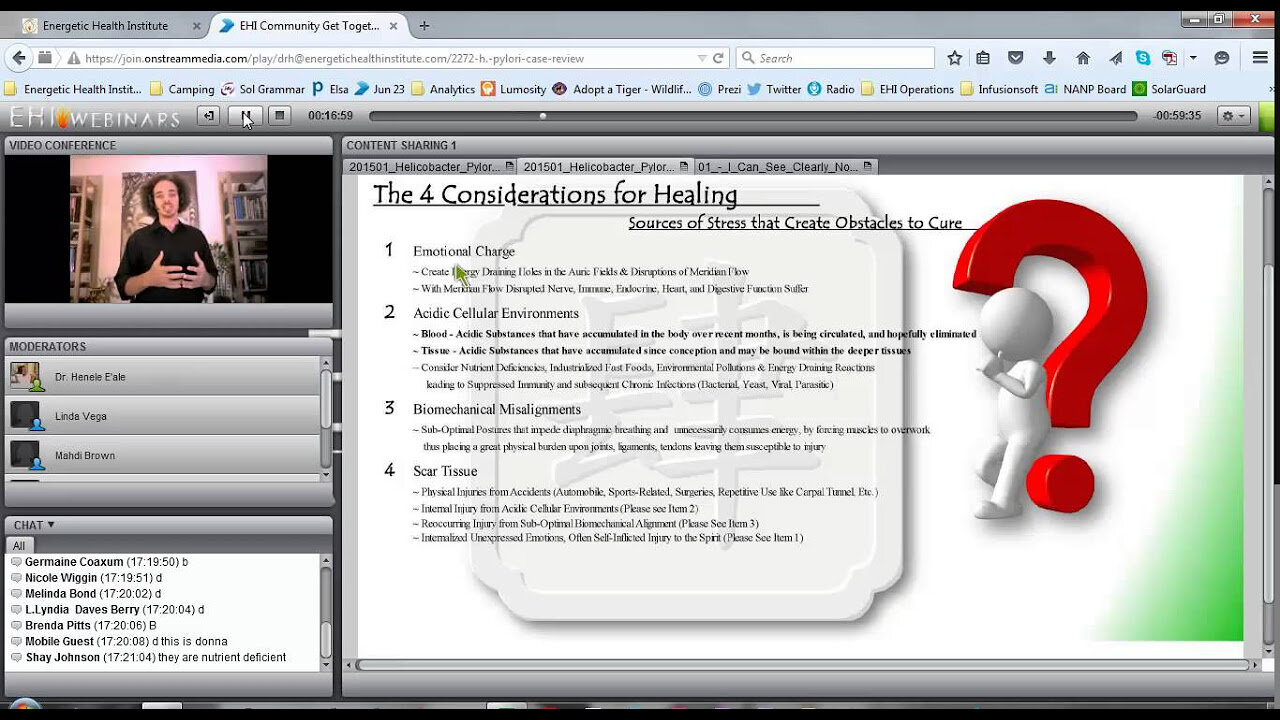Open the Elsa bookmark
Image resolution: width=1280 pixels, height=720 pixels.
[x=329, y=89]
